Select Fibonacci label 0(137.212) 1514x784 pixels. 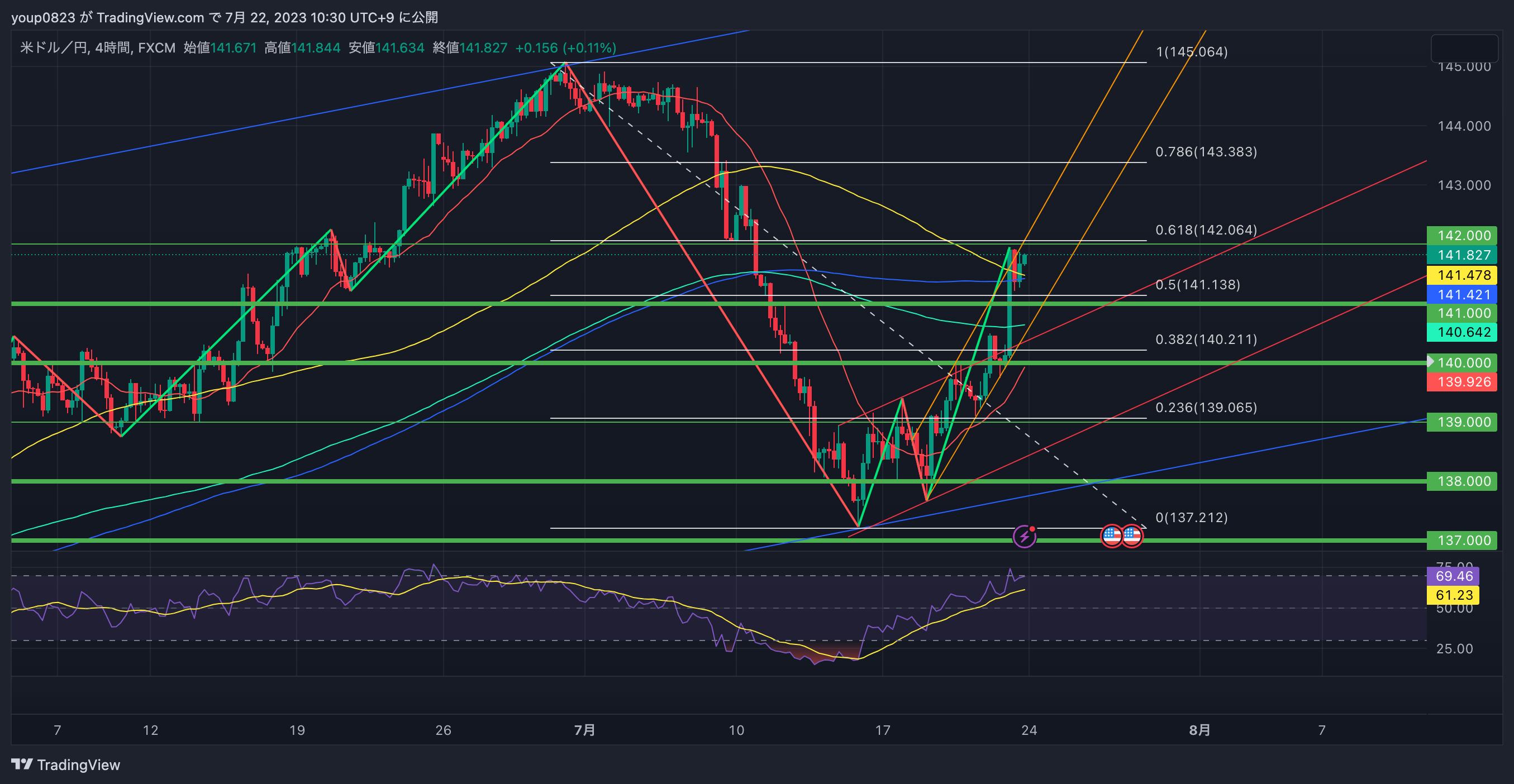pos(1191,517)
